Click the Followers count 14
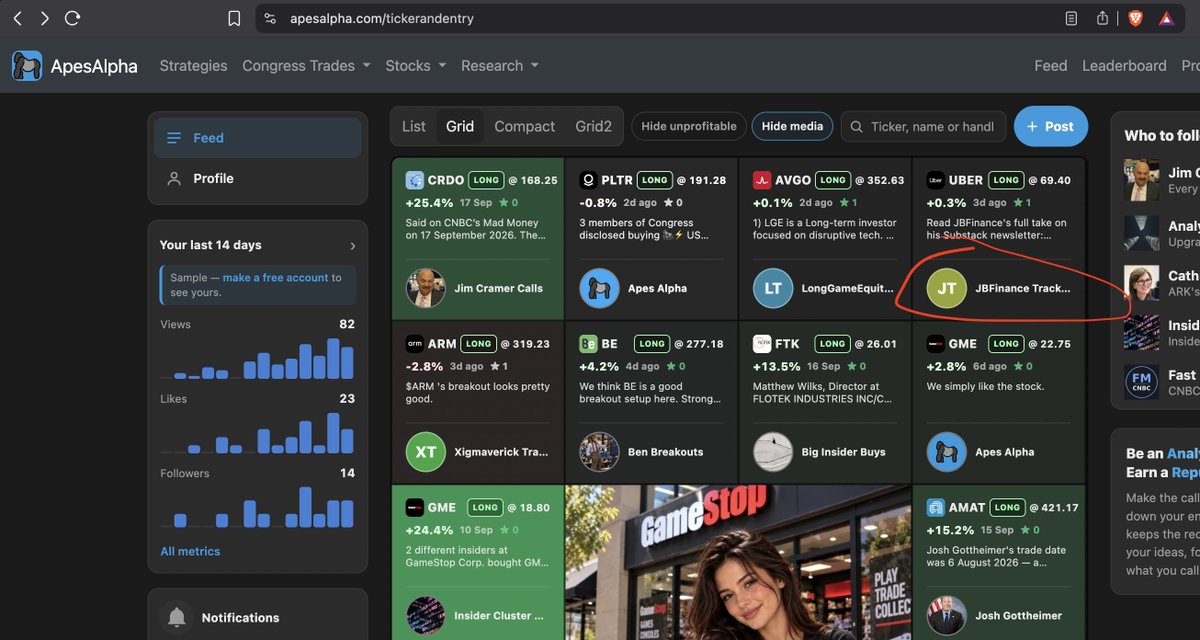1200x640 pixels. point(347,473)
